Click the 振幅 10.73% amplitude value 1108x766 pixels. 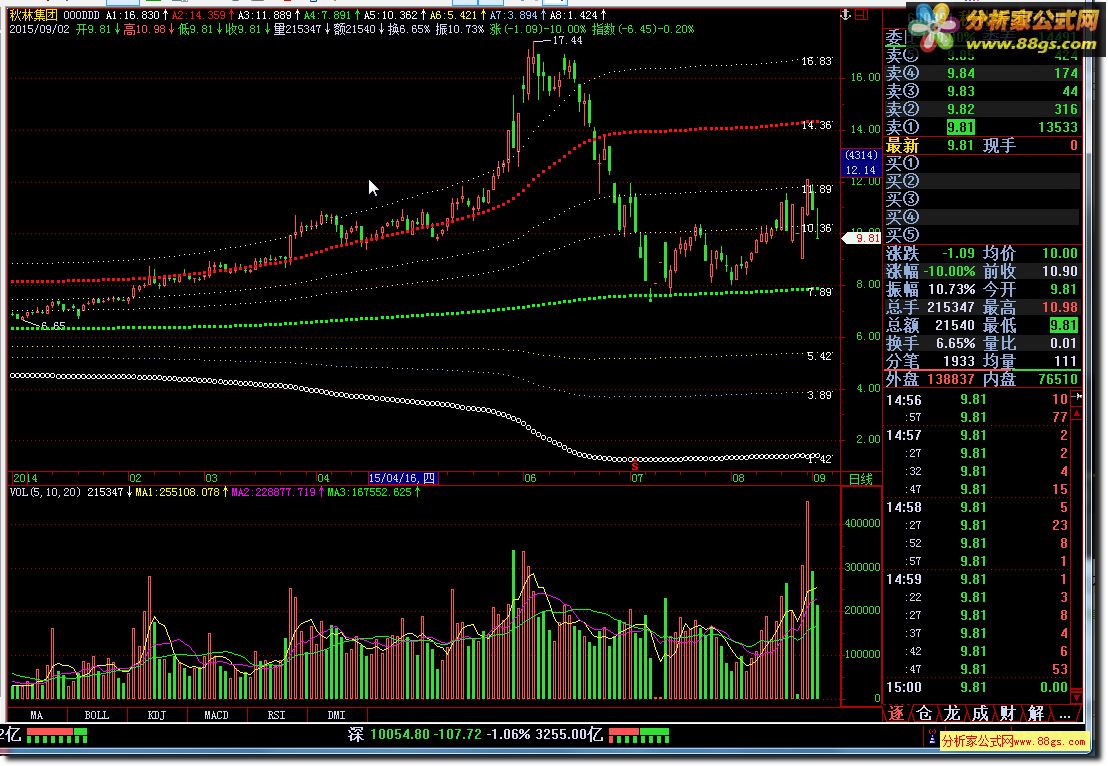click(x=951, y=289)
